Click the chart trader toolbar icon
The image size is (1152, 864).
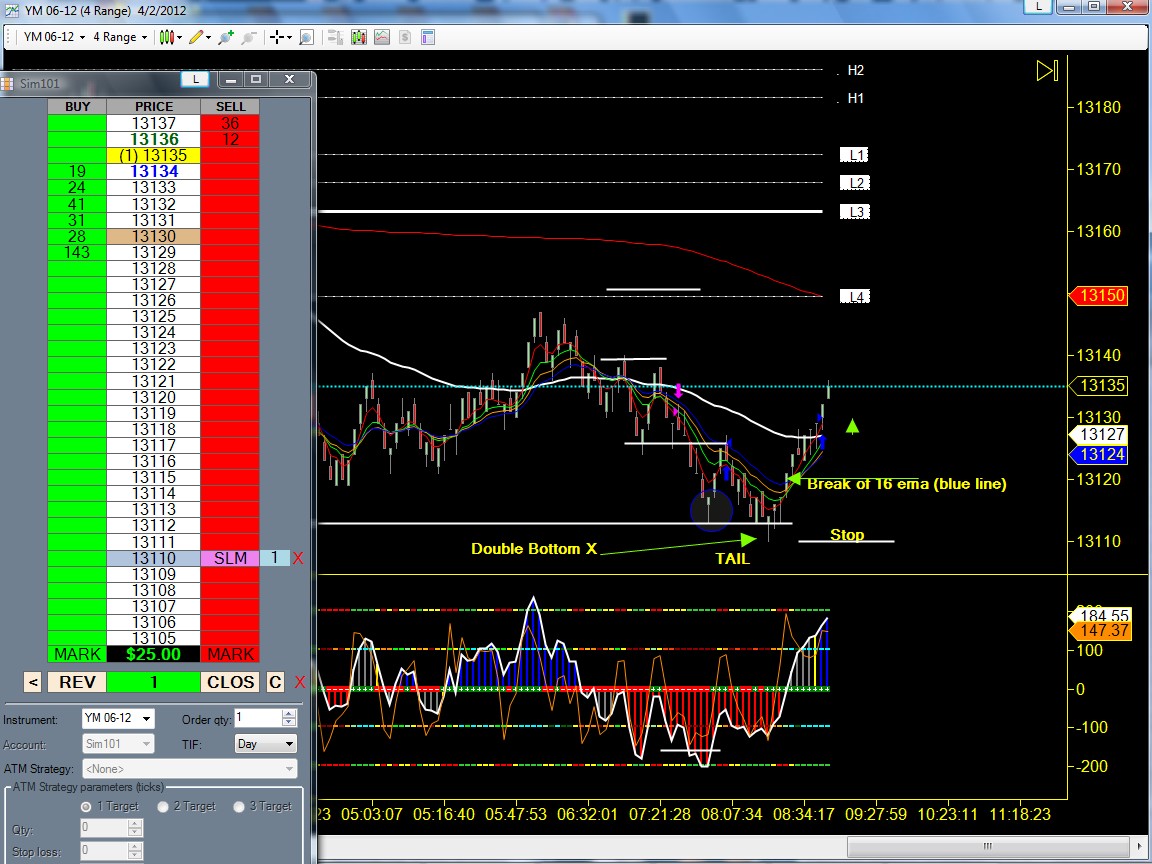[x=335, y=37]
